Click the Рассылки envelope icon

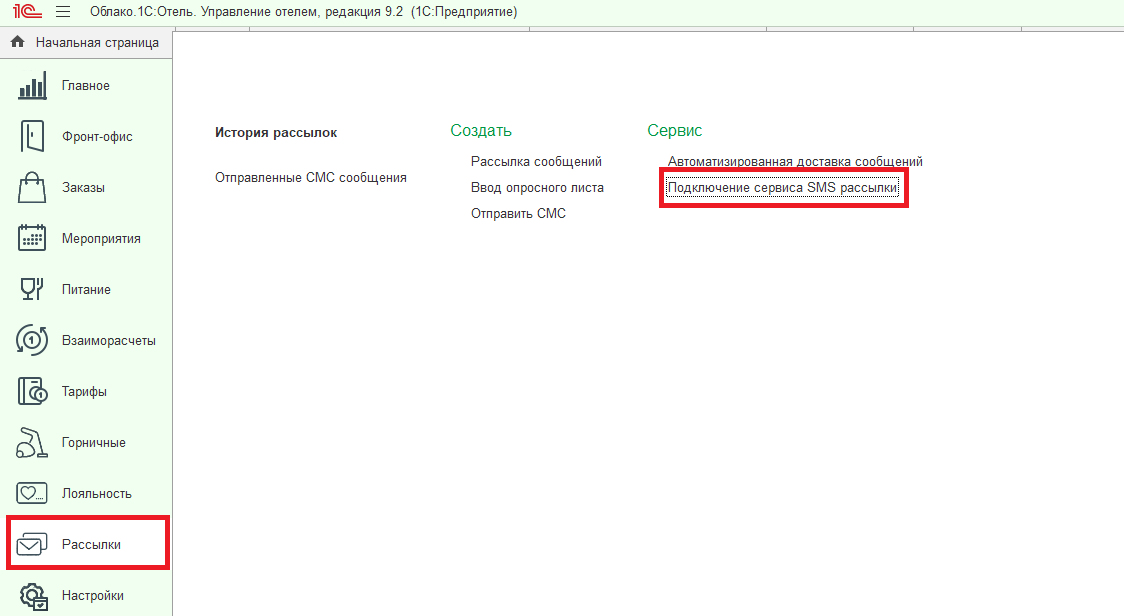click(x=32, y=544)
